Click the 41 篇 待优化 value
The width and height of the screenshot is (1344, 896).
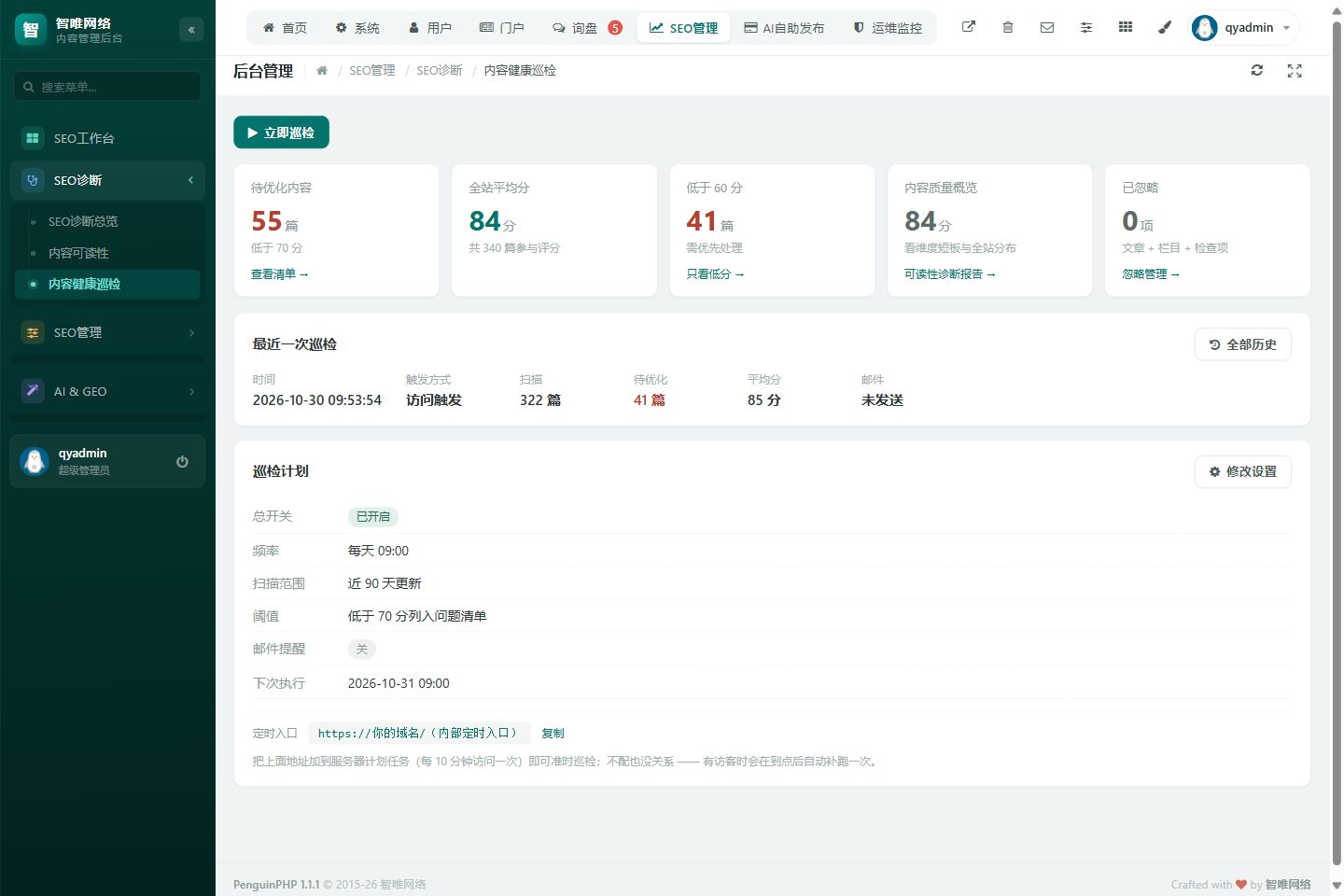[650, 399]
